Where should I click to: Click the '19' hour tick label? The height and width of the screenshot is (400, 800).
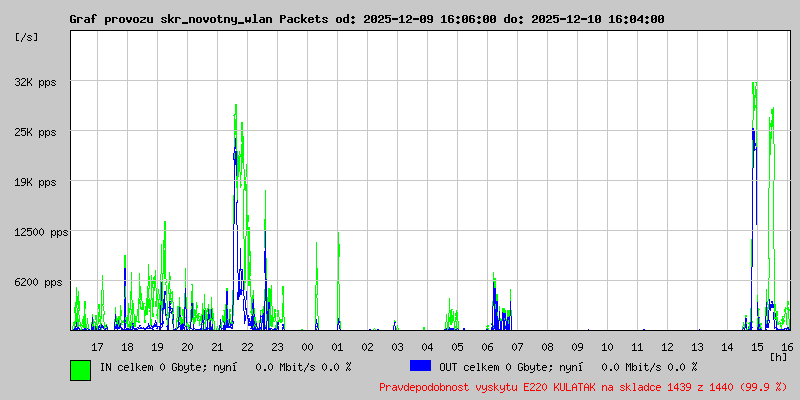click(x=157, y=347)
